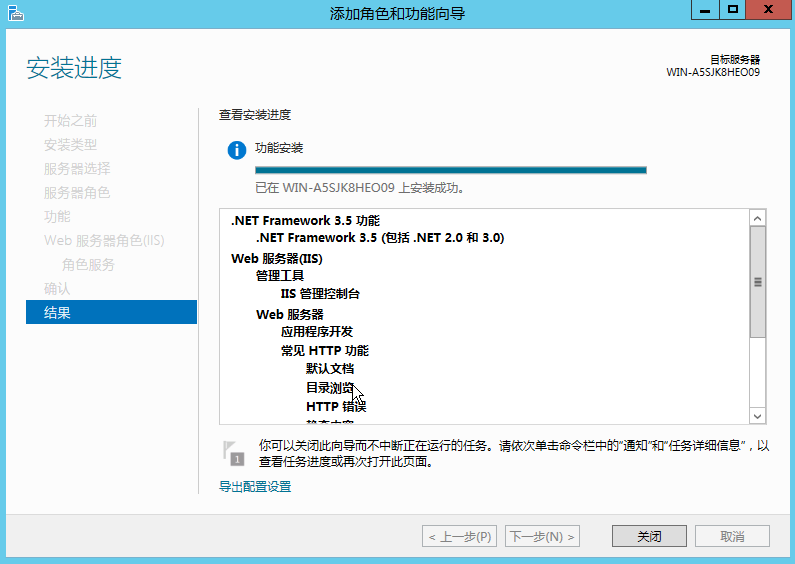The height and width of the screenshot is (564, 795).
Task: Click 'Web 服务器(IIS)' row
Action: pyautogui.click(x=277, y=259)
